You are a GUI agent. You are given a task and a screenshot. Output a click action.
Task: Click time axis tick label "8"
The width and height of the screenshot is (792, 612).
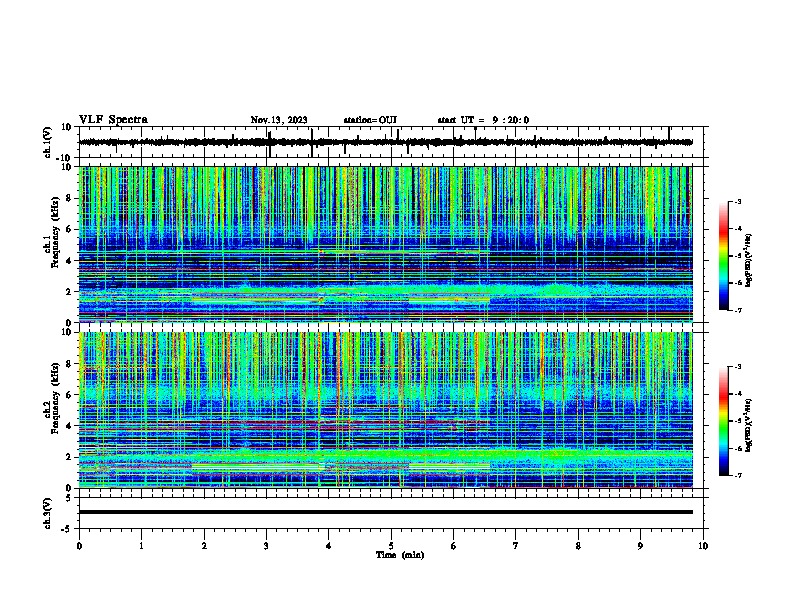click(578, 546)
